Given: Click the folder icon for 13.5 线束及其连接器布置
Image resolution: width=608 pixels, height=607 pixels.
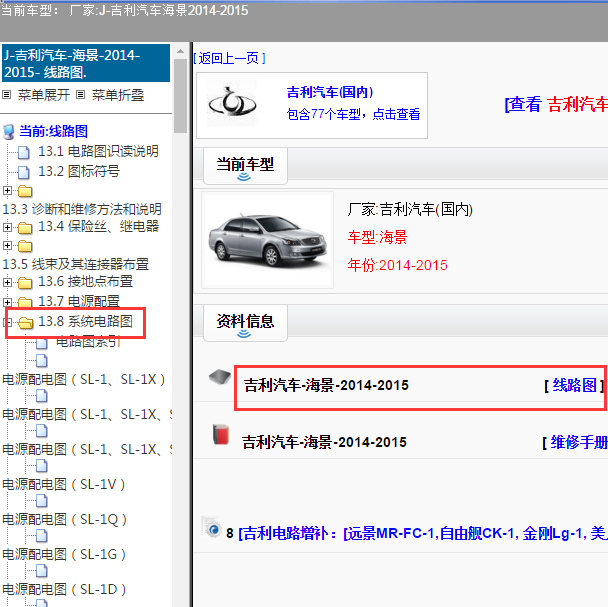Looking at the screenshot, I should 25,246.
